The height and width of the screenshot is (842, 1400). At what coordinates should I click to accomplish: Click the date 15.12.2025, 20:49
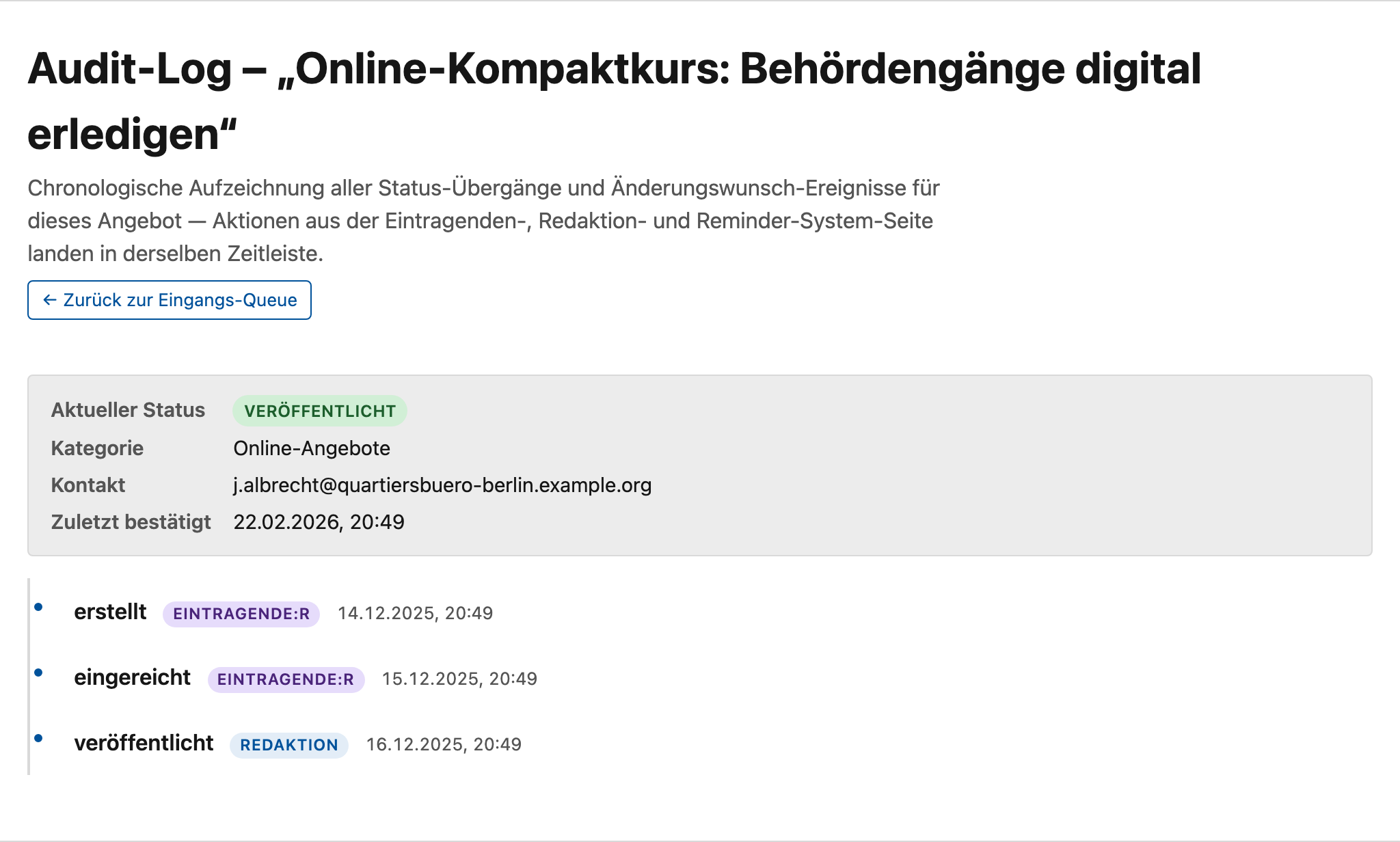pyautogui.click(x=460, y=679)
